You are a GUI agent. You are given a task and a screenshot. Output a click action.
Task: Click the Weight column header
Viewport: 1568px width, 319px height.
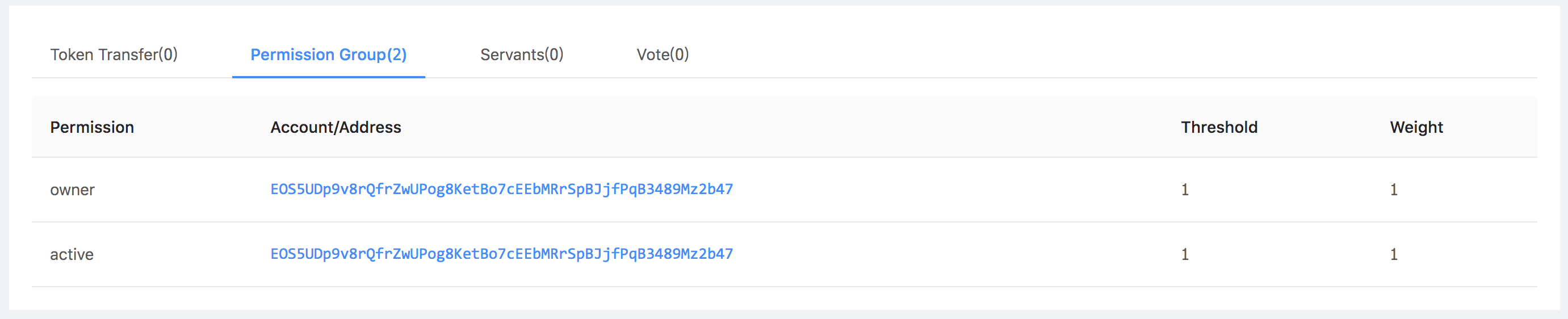[x=1416, y=127]
